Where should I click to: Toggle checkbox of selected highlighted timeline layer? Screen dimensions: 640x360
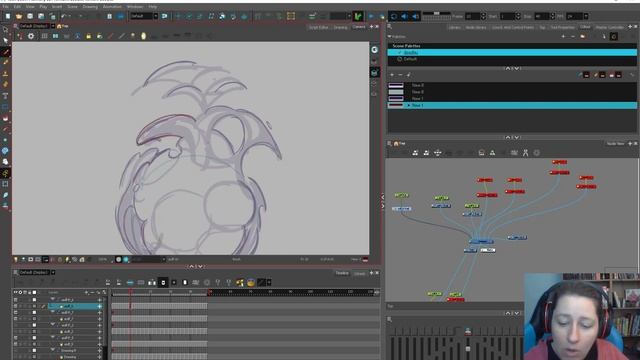point(34,306)
